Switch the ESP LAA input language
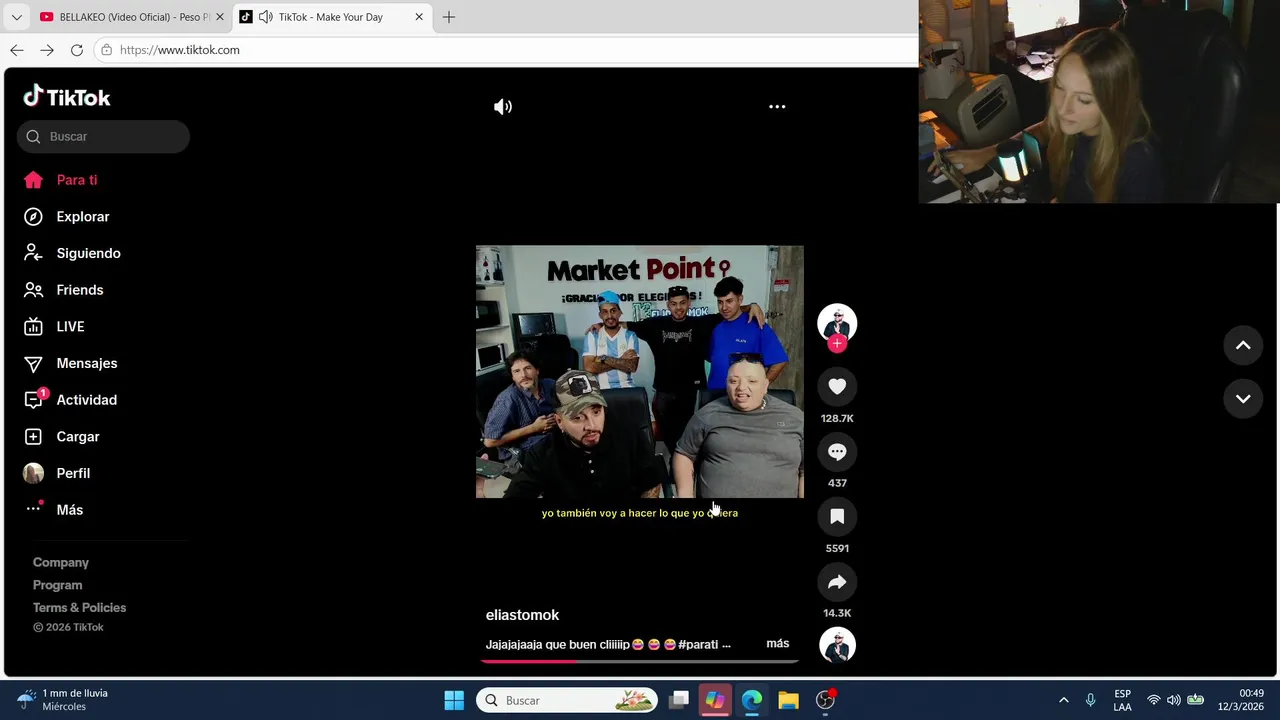This screenshot has width=1280, height=720. coord(1123,700)
